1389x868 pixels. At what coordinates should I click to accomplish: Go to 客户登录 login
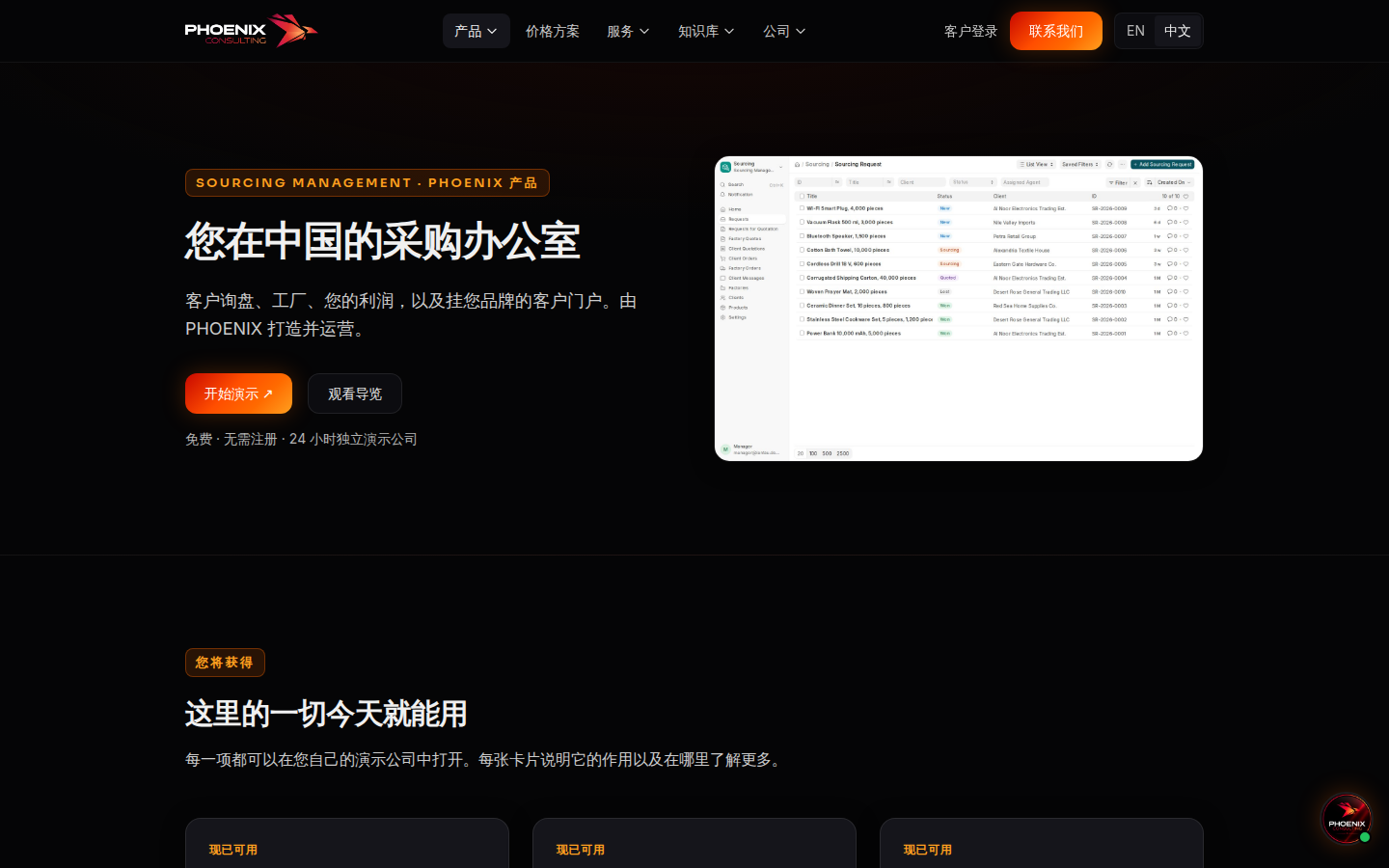coord(970,31)
